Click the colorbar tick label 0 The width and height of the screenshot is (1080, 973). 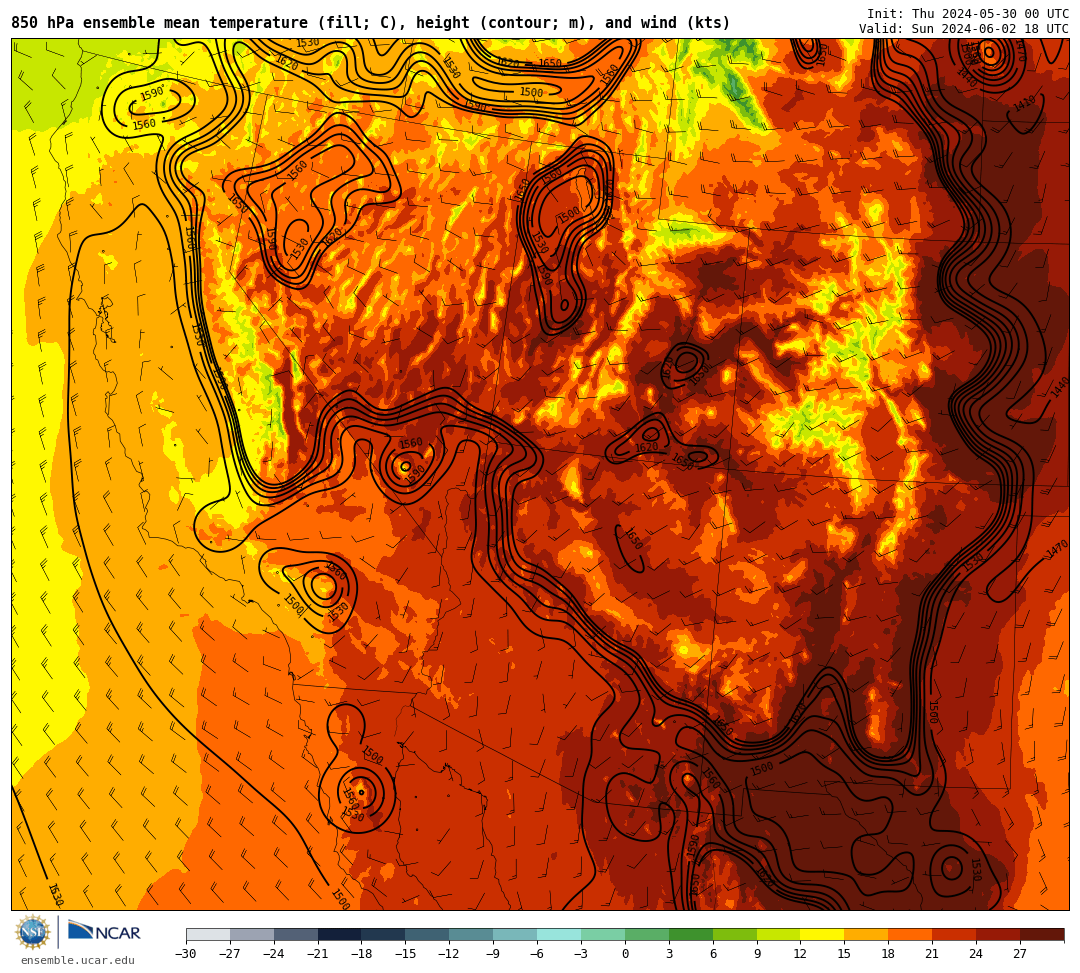coord(625,954)
